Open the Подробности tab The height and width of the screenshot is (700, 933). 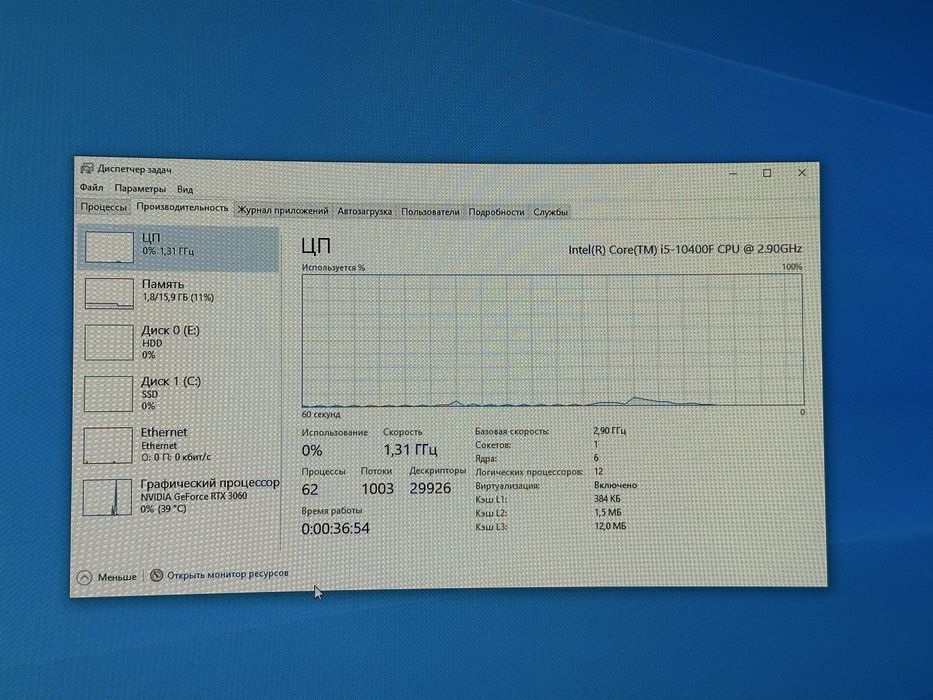tap(496, 211)
